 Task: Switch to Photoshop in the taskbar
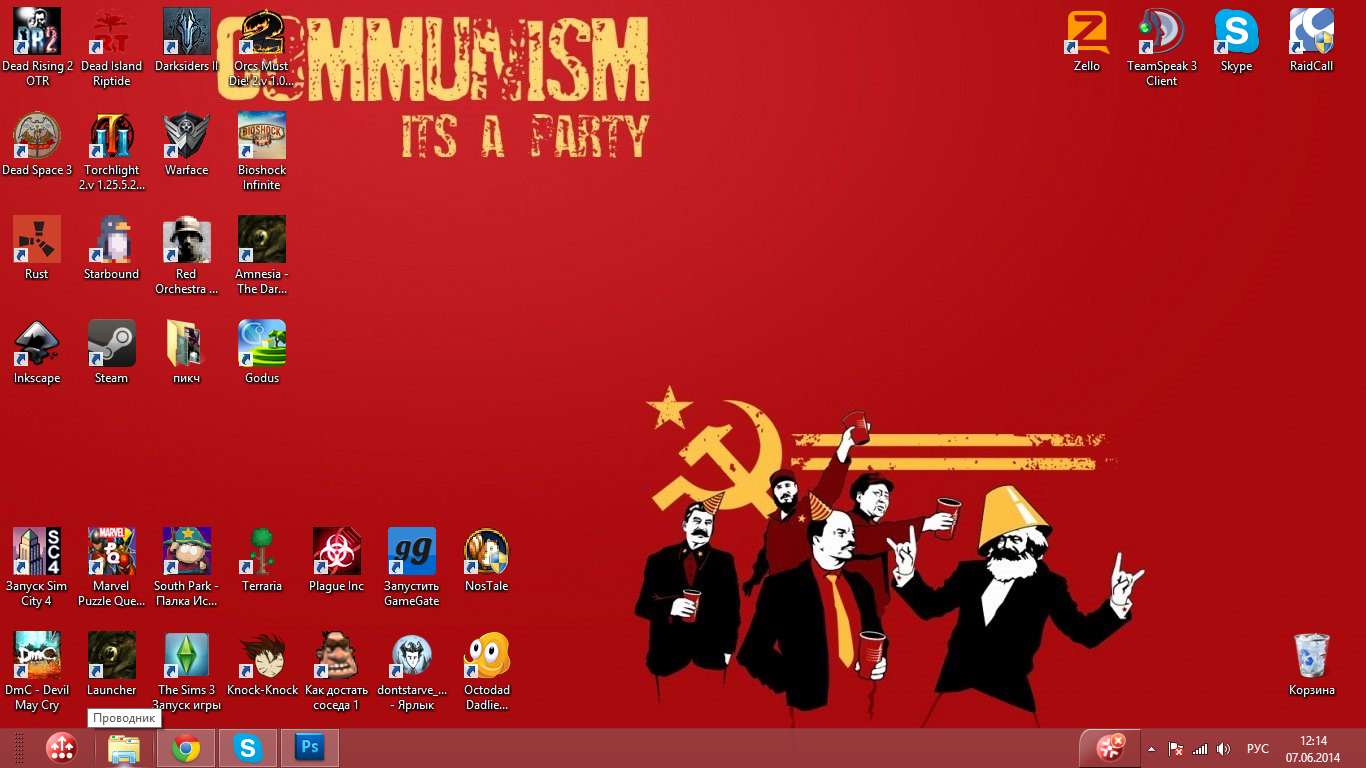310,748
